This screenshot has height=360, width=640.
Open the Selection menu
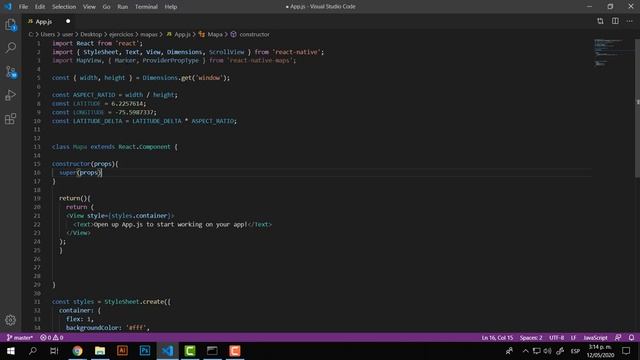tap(64, 7)
